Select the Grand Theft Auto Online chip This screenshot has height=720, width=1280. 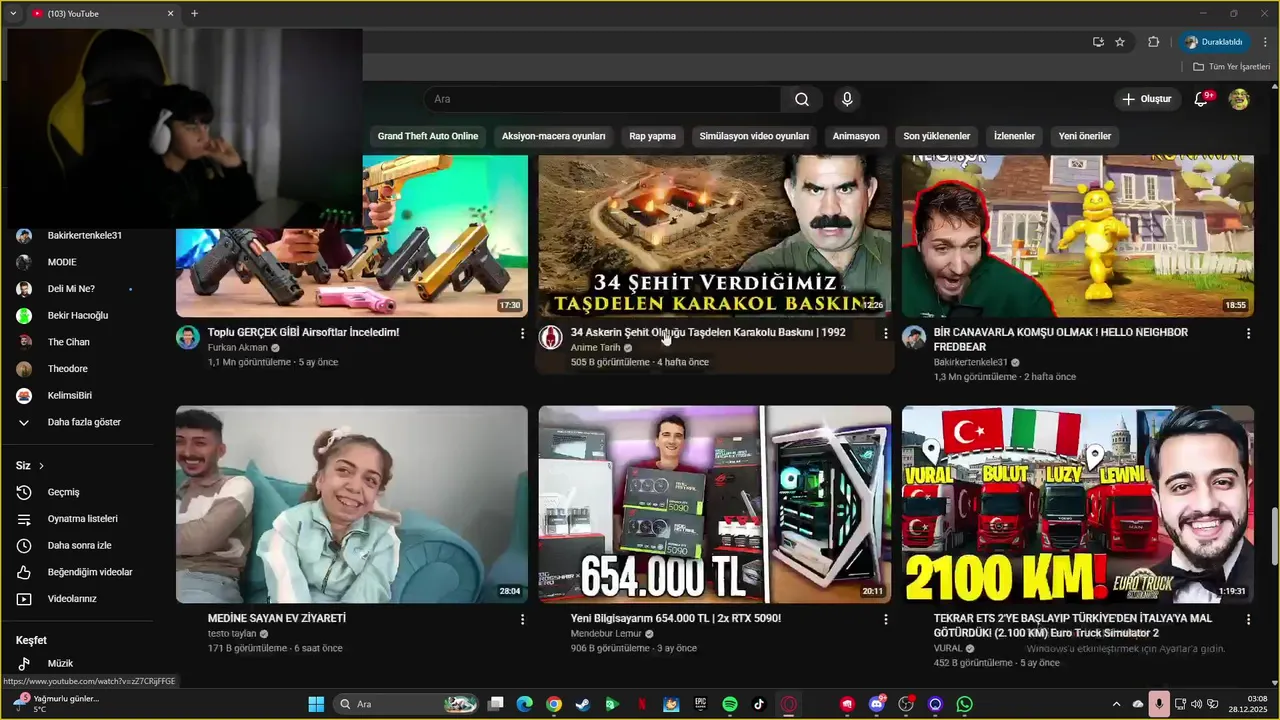coord(428,136)
